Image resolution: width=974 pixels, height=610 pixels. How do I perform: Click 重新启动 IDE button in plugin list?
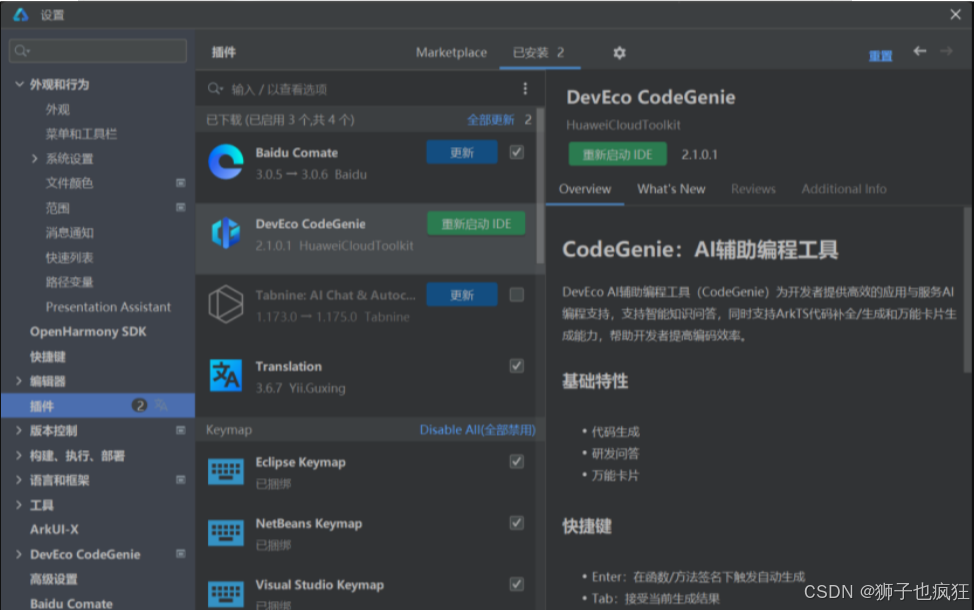click(476, 224)
